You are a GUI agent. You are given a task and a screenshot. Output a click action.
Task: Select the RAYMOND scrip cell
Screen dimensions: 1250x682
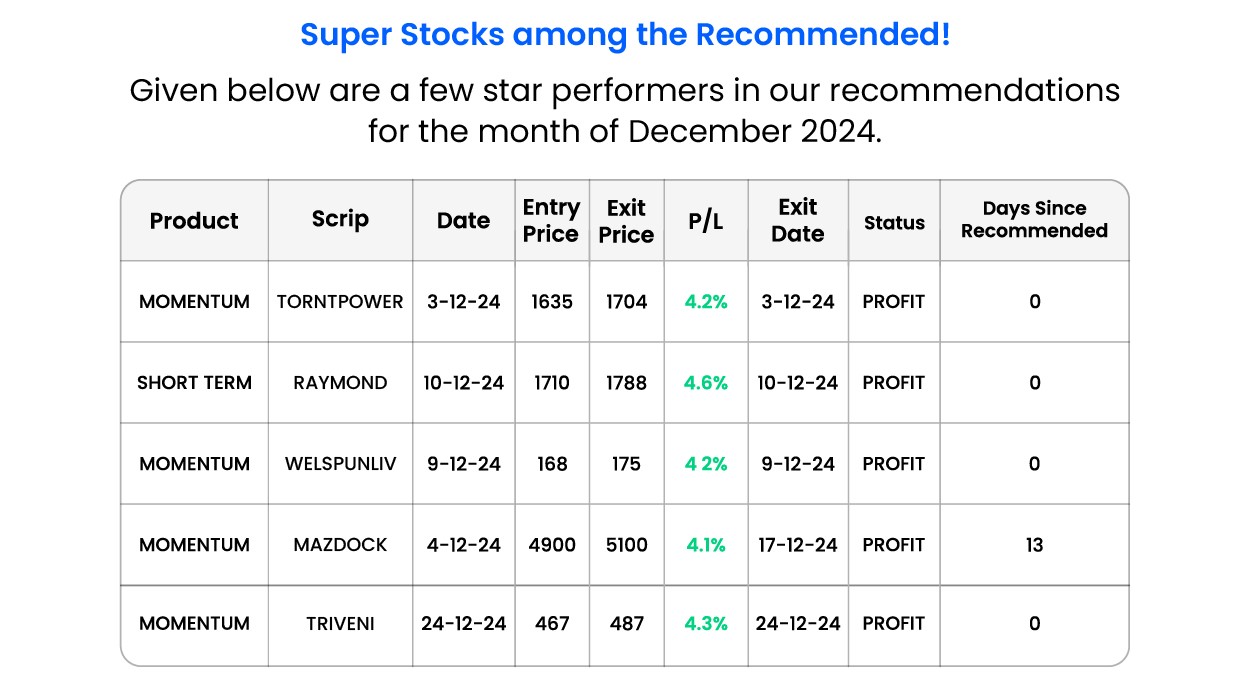pyautogui.click(x=340, y=383)
